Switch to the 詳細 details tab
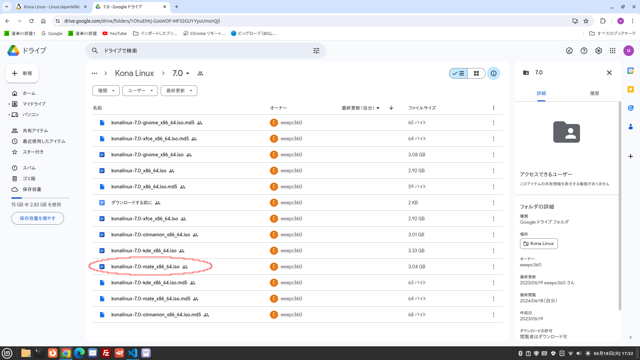The image size is (640, 360). pos(541,93)
